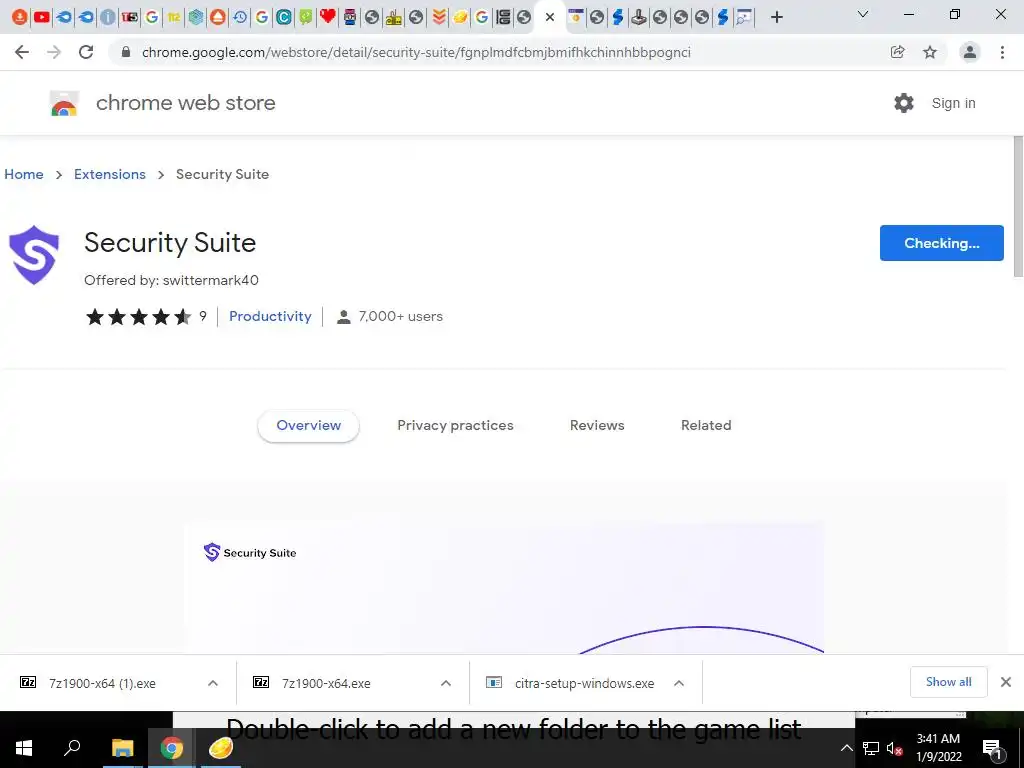This screenshot has height=768, width=1024.
Task: Switch to the Privacy practices tab
Action: click(455, 425)
